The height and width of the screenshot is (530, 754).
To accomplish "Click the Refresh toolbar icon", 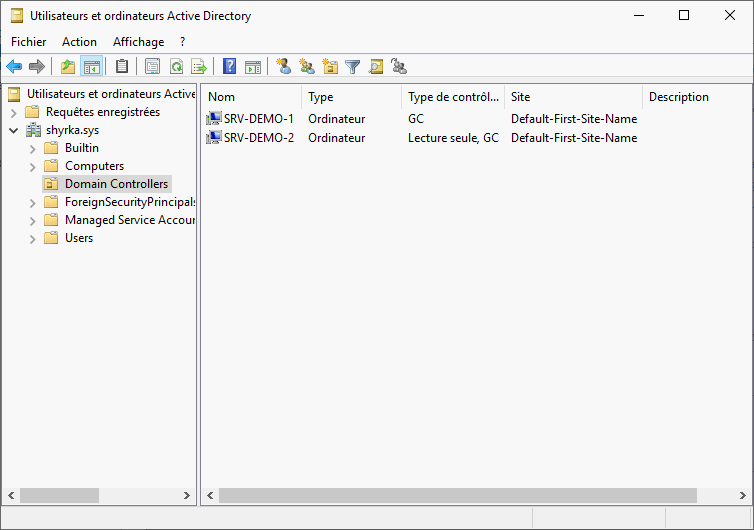I will point(176,67).
